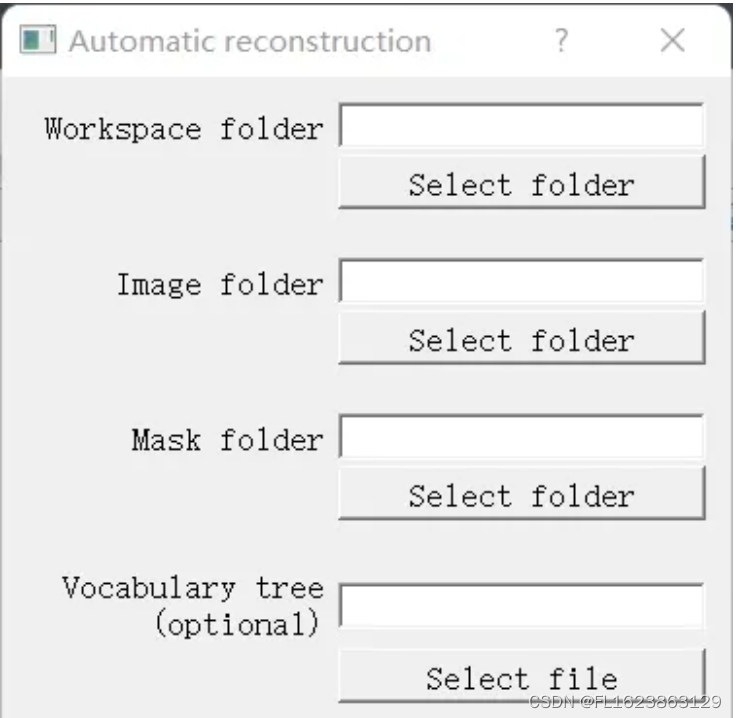Screen dimensions: 736x718
Task: Click the Automatic reconstruction window icon
Action: 38,41
